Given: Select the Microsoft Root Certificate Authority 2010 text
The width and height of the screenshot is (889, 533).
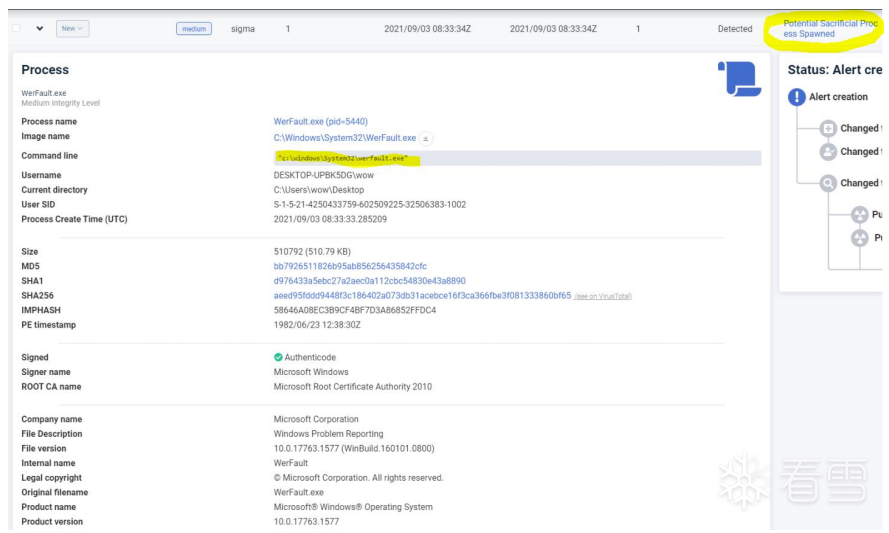Looking at the screenshot, I should click(353, 387).
